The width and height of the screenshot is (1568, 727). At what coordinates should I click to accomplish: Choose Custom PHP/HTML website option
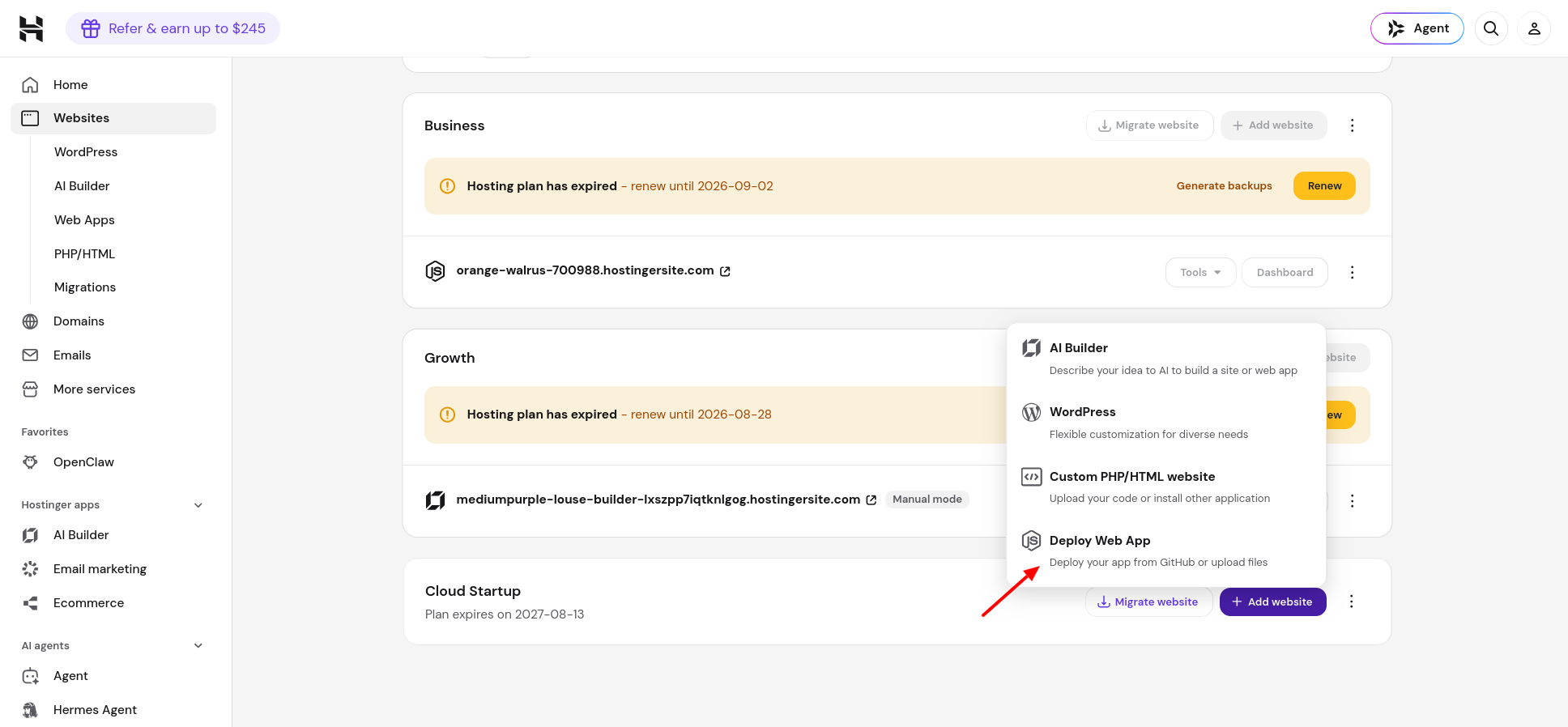coord(1166,487)
